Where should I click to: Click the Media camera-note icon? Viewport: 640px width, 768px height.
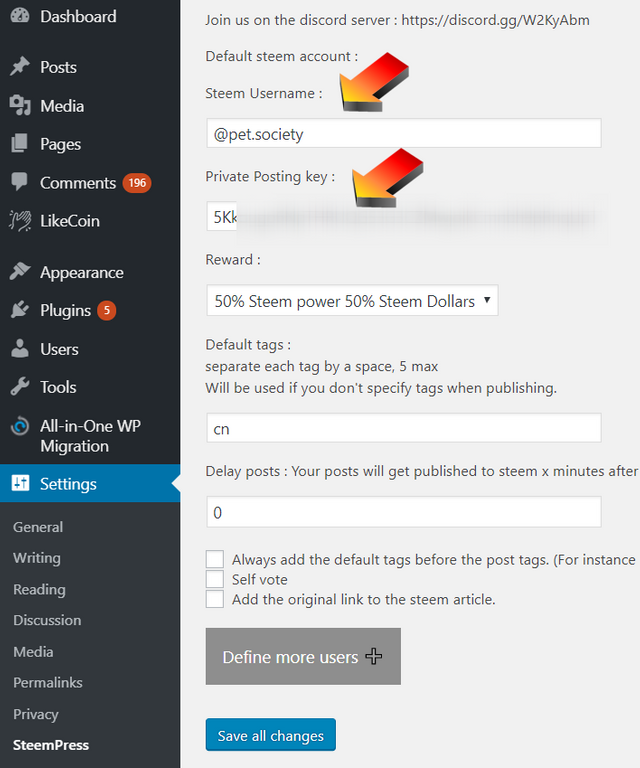[20, 105]
